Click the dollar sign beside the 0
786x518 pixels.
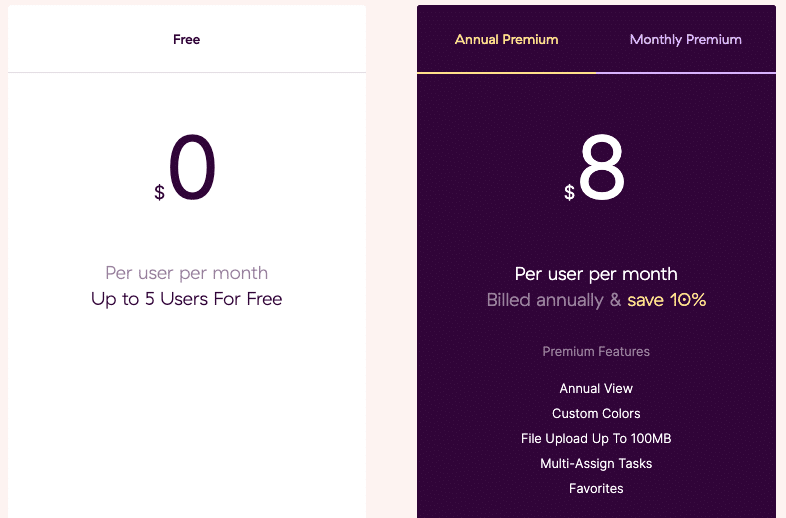tap(159, 192)
